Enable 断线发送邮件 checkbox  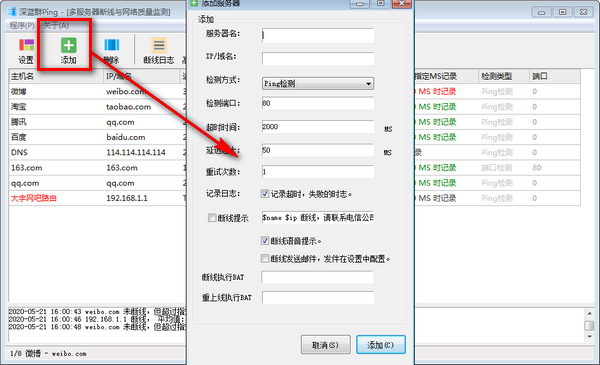(265, 259)
